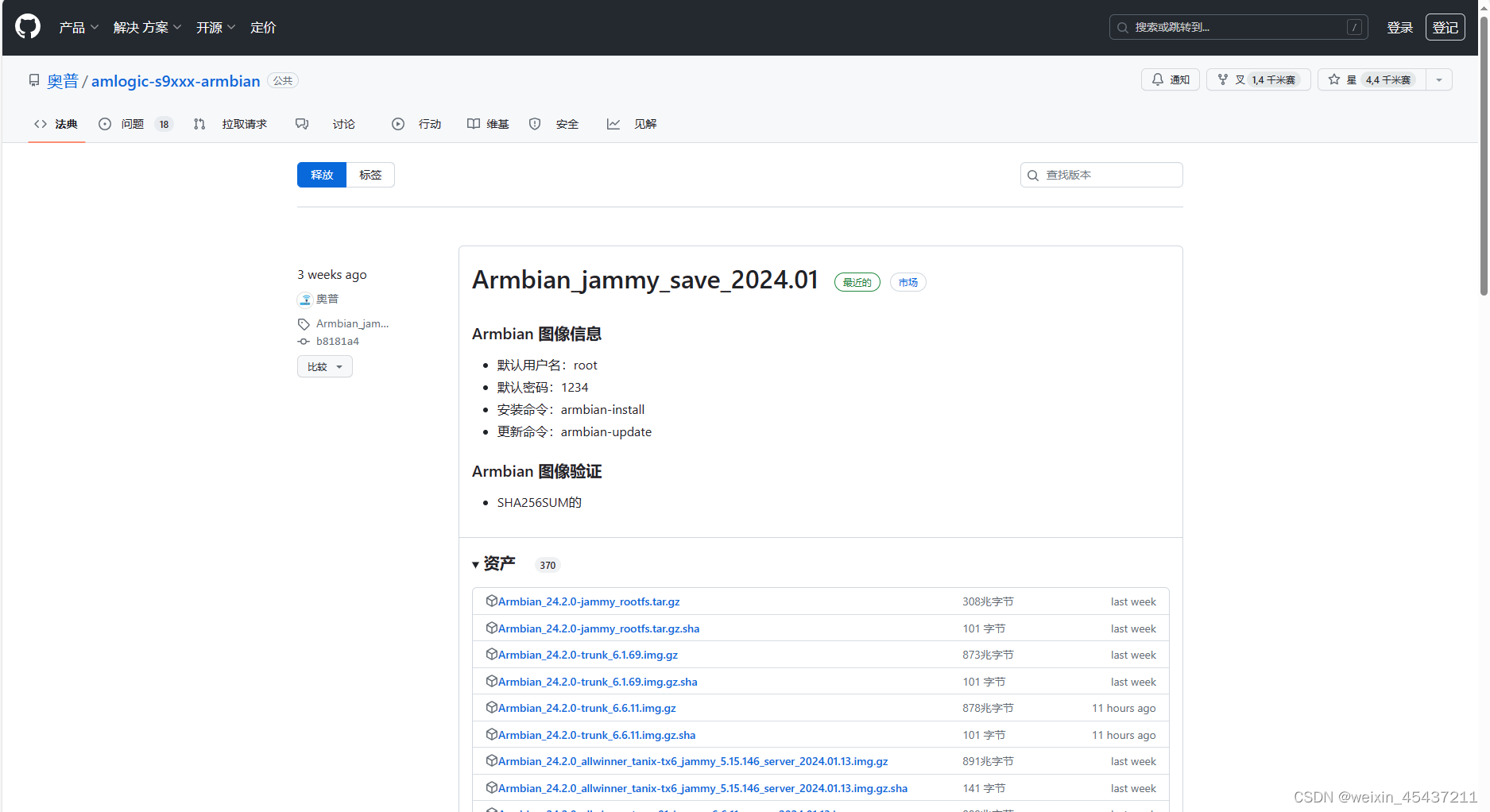This screenshot has width=1490, height=812.
Task: Click the tag icon beside Armbian_jam...
Action: [x=304, y=324]
